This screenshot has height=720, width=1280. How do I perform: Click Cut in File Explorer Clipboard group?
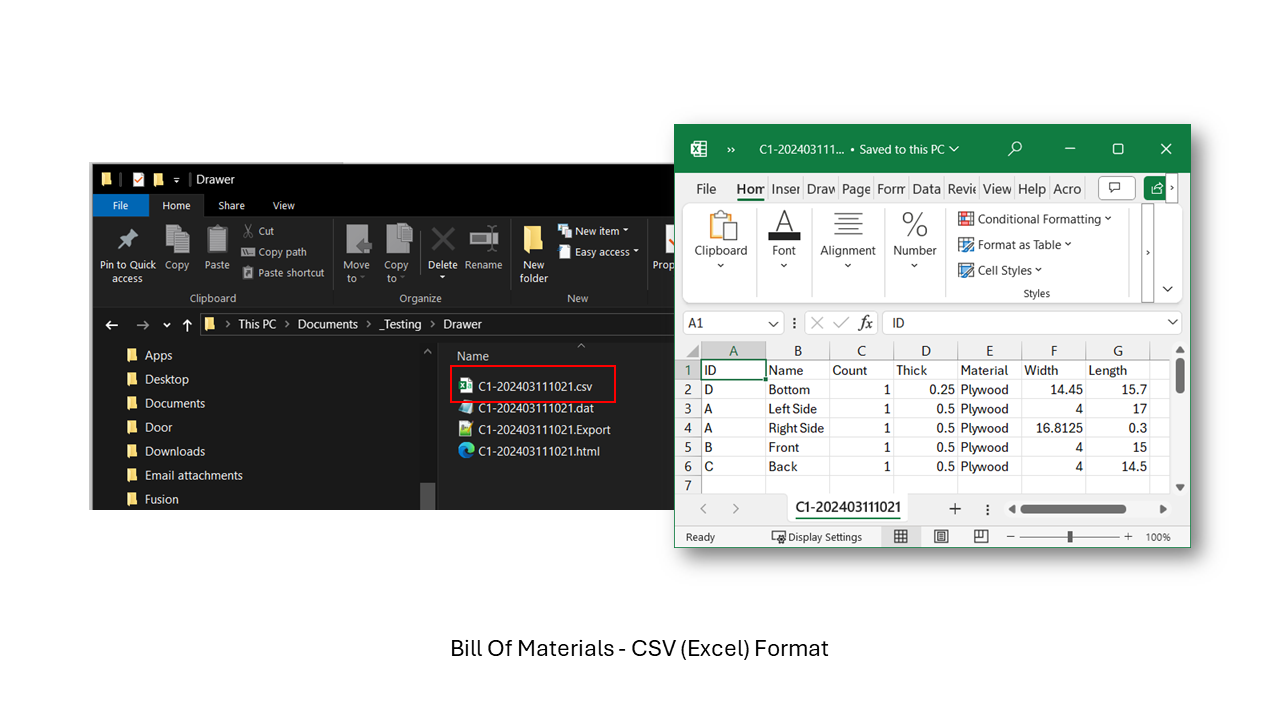pyautogui.click(x=258, y=231)
